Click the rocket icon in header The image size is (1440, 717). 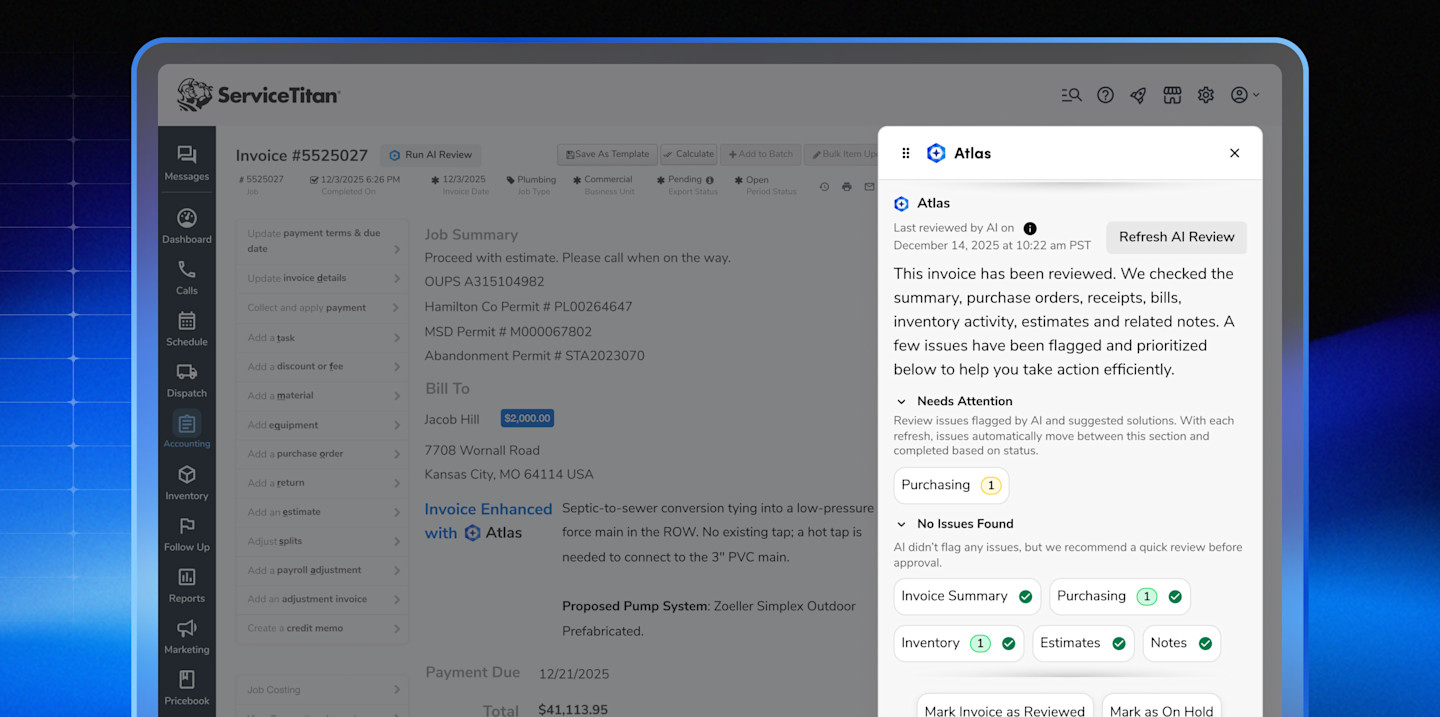(1138, 95)
